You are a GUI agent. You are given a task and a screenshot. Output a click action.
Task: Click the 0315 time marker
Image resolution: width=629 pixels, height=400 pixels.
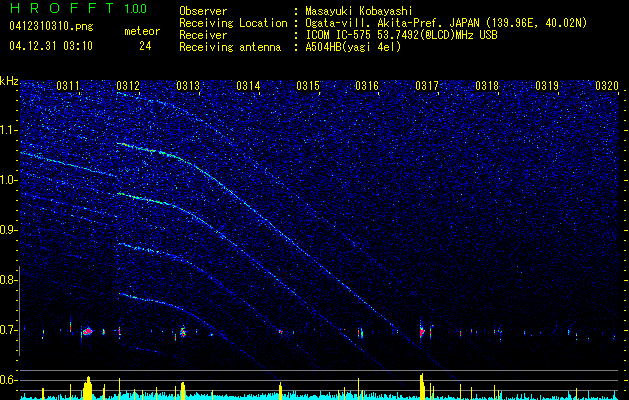308,86
